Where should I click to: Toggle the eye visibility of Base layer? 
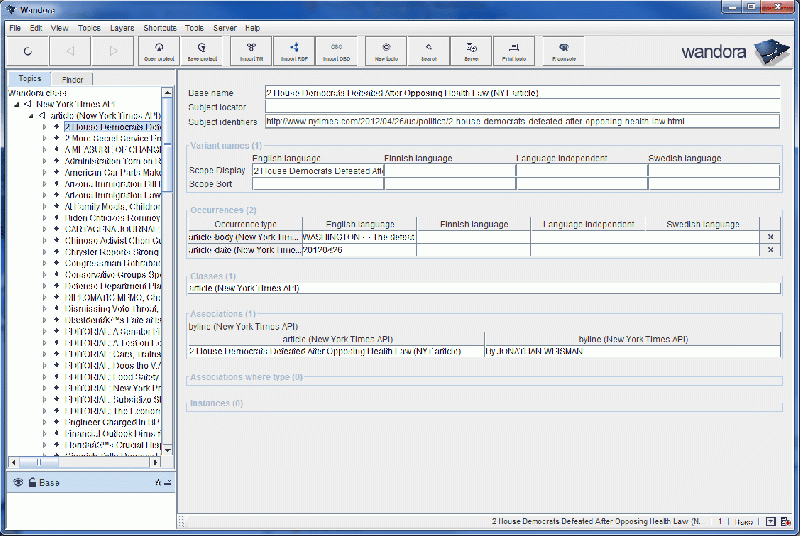click(x=18, y=482)
